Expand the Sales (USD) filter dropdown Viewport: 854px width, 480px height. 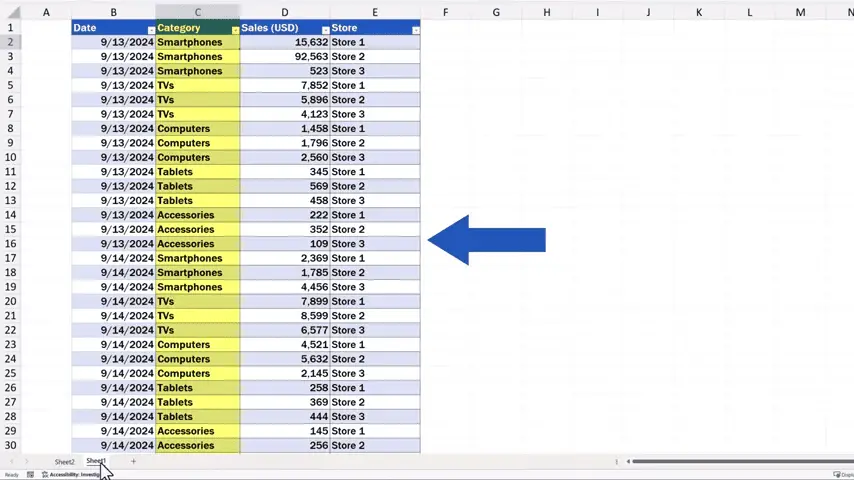coord(325,30)
